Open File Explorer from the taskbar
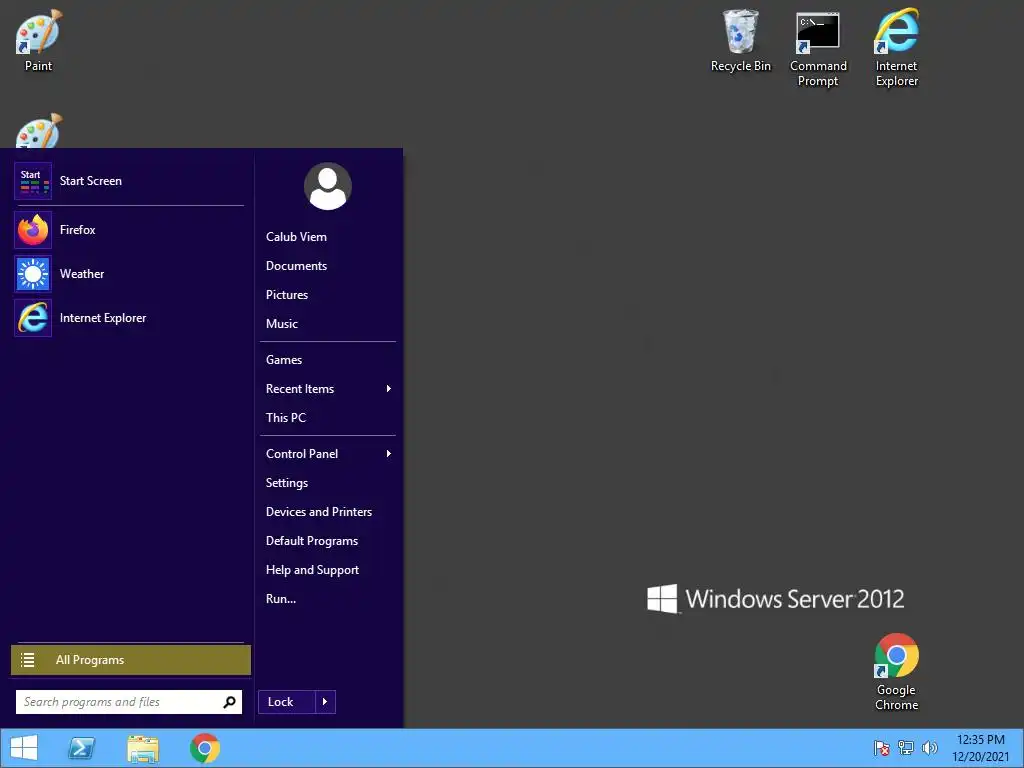This screenshot has width=1024, height=768. coord(143,748)
